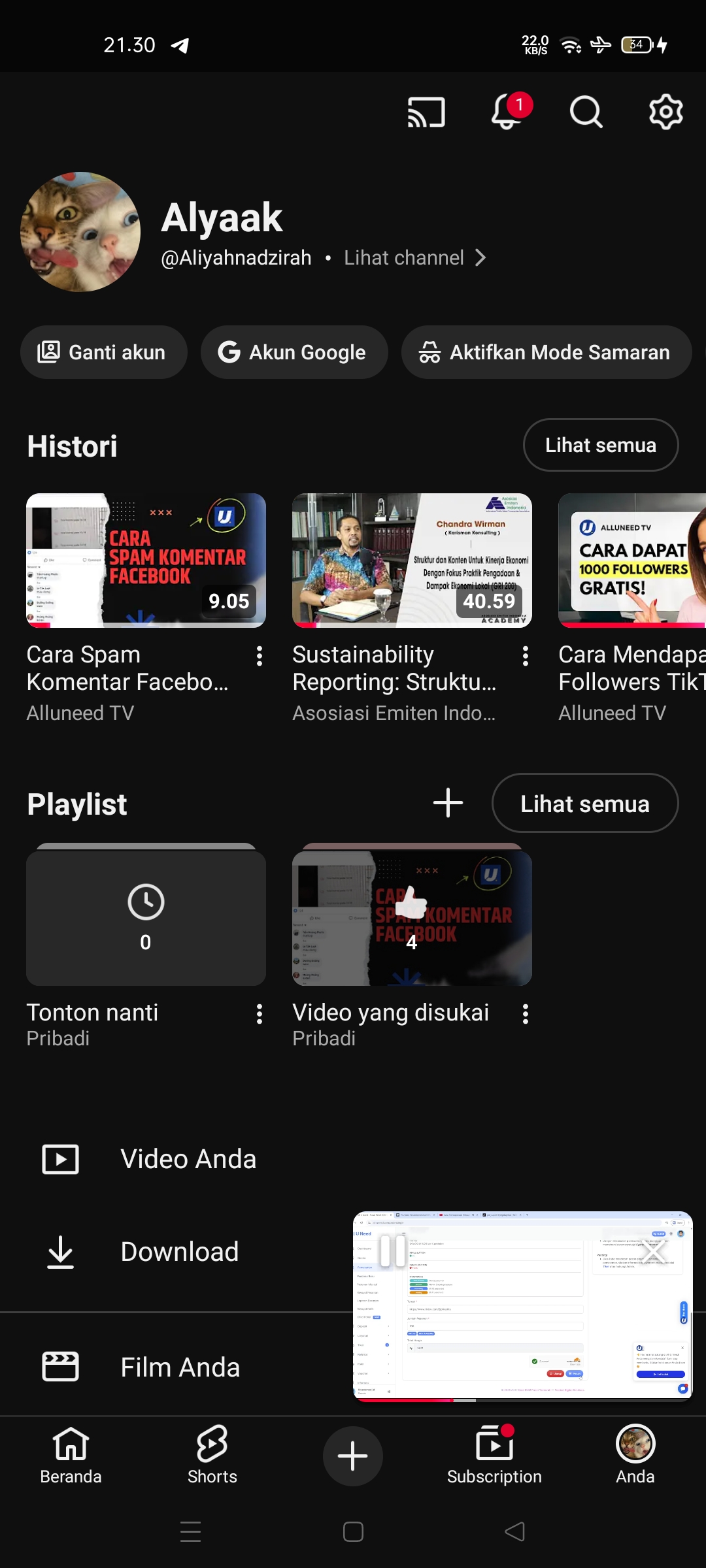706x1568 pixels.
Task: Close the mini player
Action: (654, 1251)
